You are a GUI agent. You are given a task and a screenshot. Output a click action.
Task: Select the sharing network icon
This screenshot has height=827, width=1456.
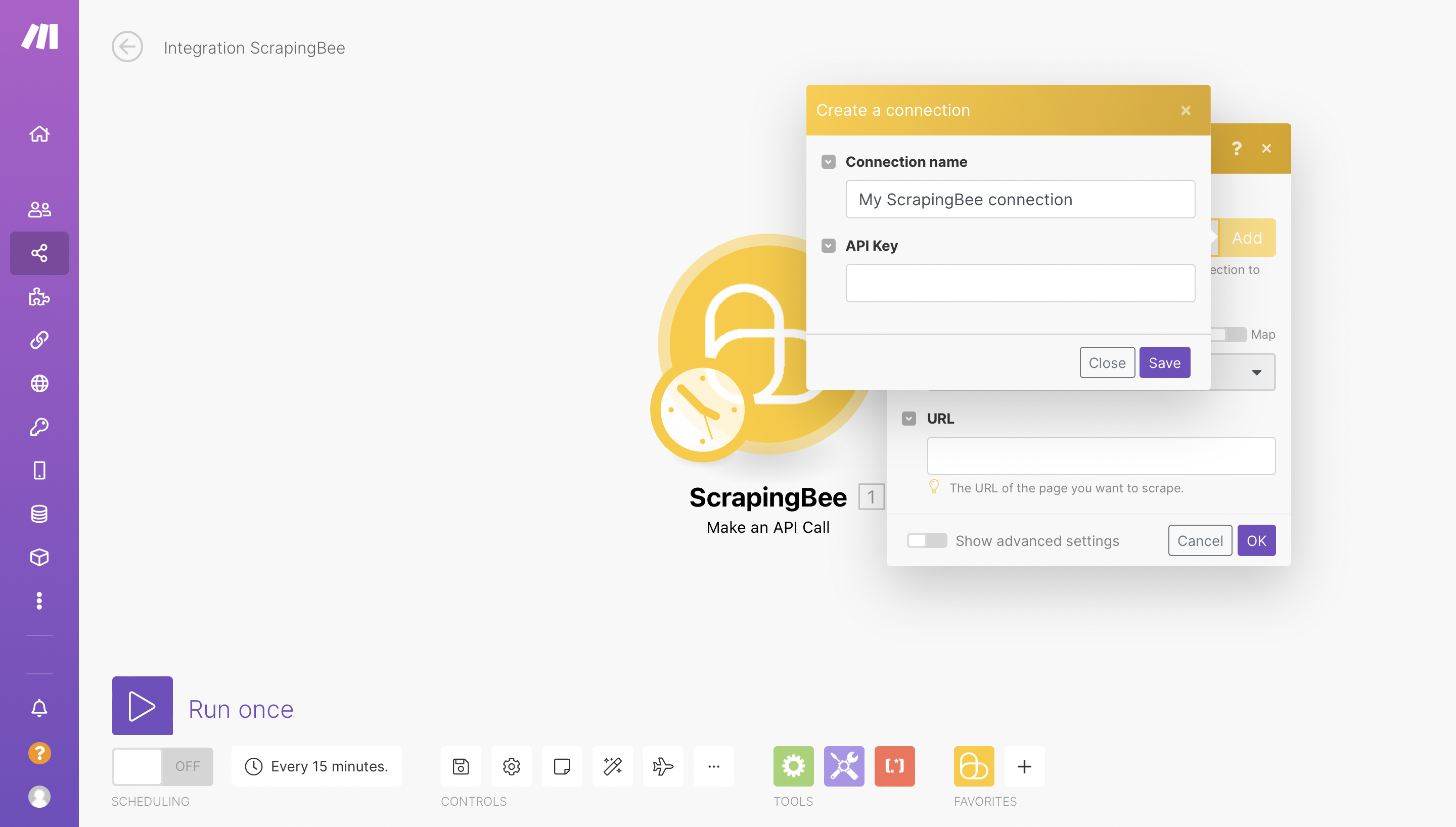(40, 253)
